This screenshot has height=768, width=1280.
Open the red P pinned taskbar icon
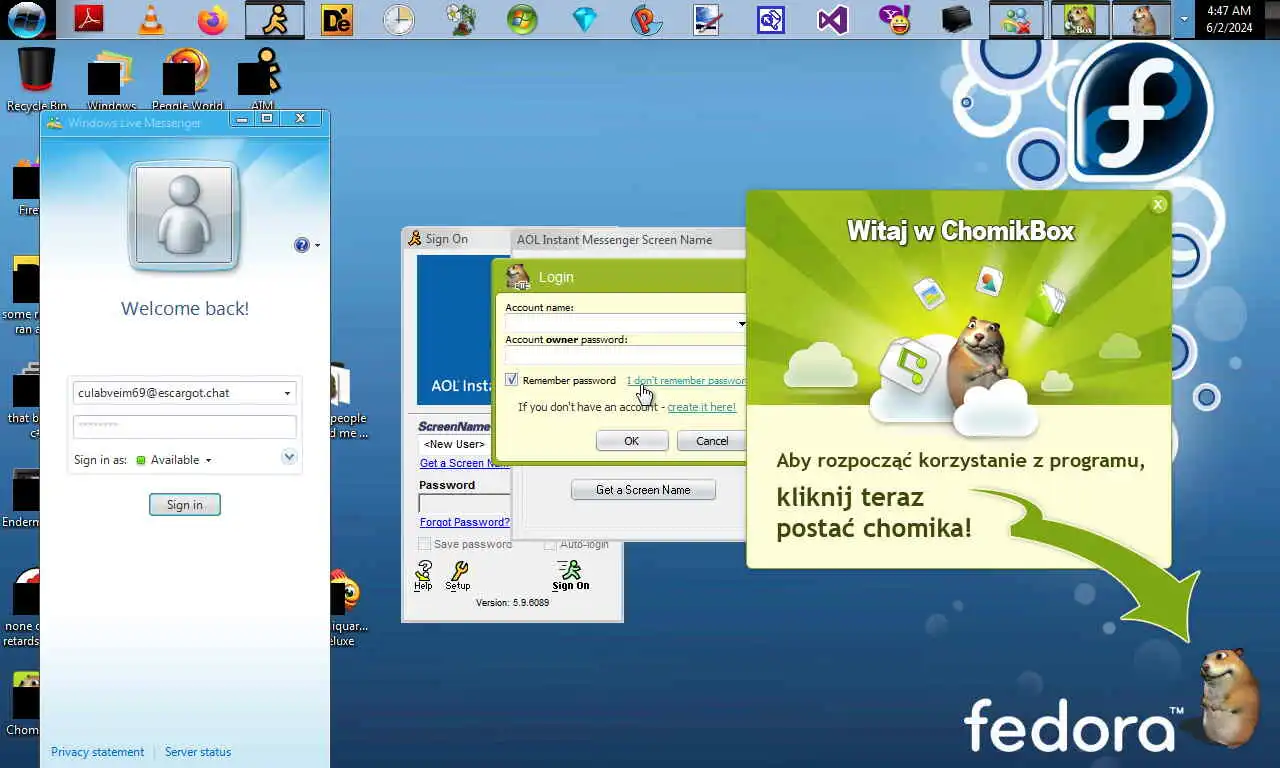tap(646, 19)
